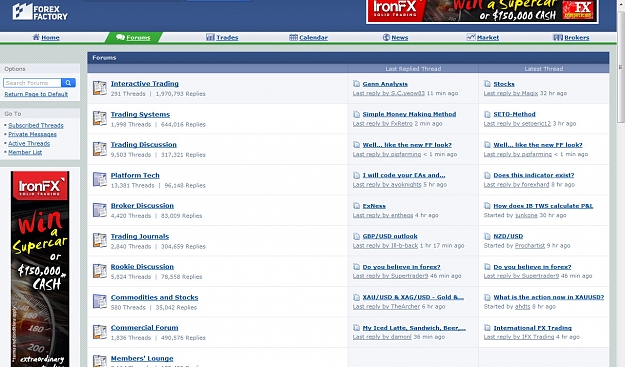Click username pipfarming under Last Replied Thread

click(406, 154)
